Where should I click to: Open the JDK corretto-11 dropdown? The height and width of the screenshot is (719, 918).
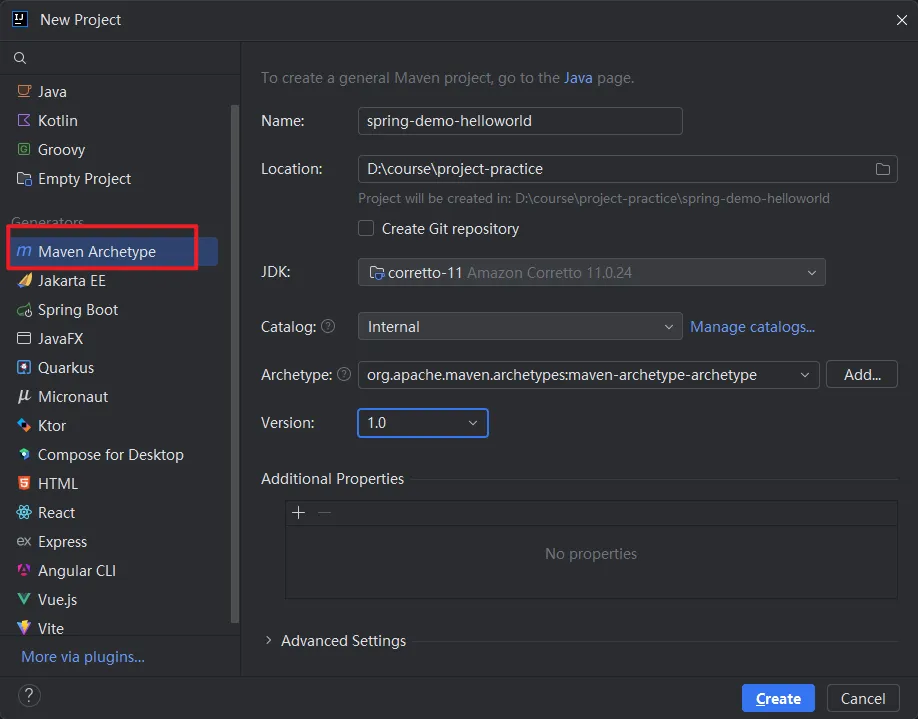click(x=592, y=272)
